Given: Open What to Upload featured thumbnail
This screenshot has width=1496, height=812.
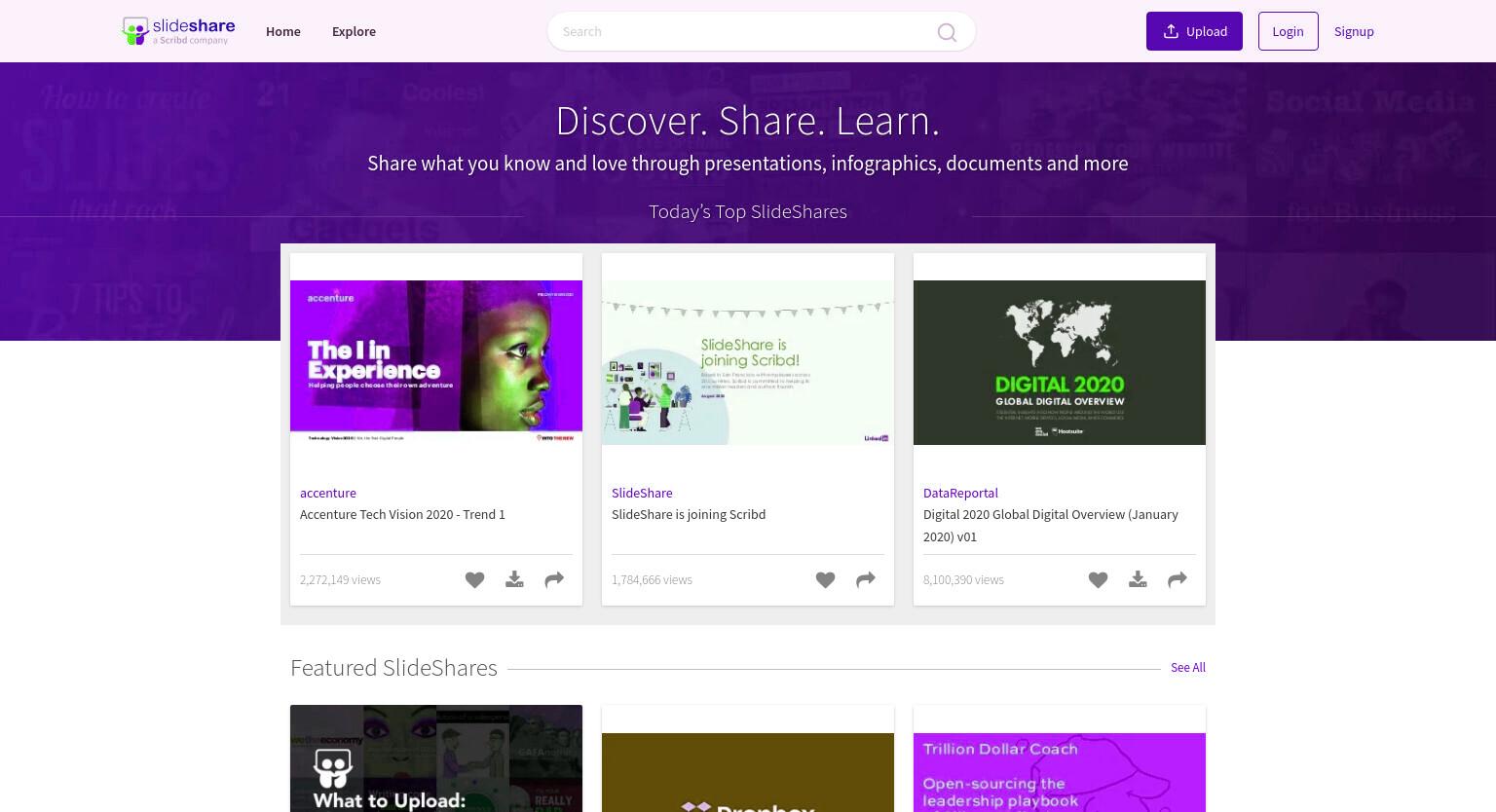Looking at the screenshot, I should click(x=436, y=758).
